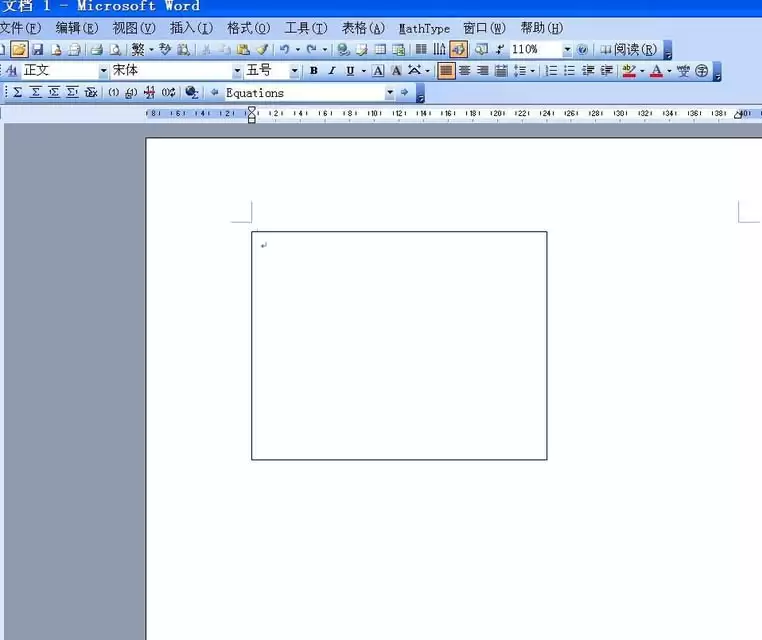This screenshot has width=762, height=640.
Task: Click the 繁 traditional Chinese conversion button
Action: (x=138, y=50)
